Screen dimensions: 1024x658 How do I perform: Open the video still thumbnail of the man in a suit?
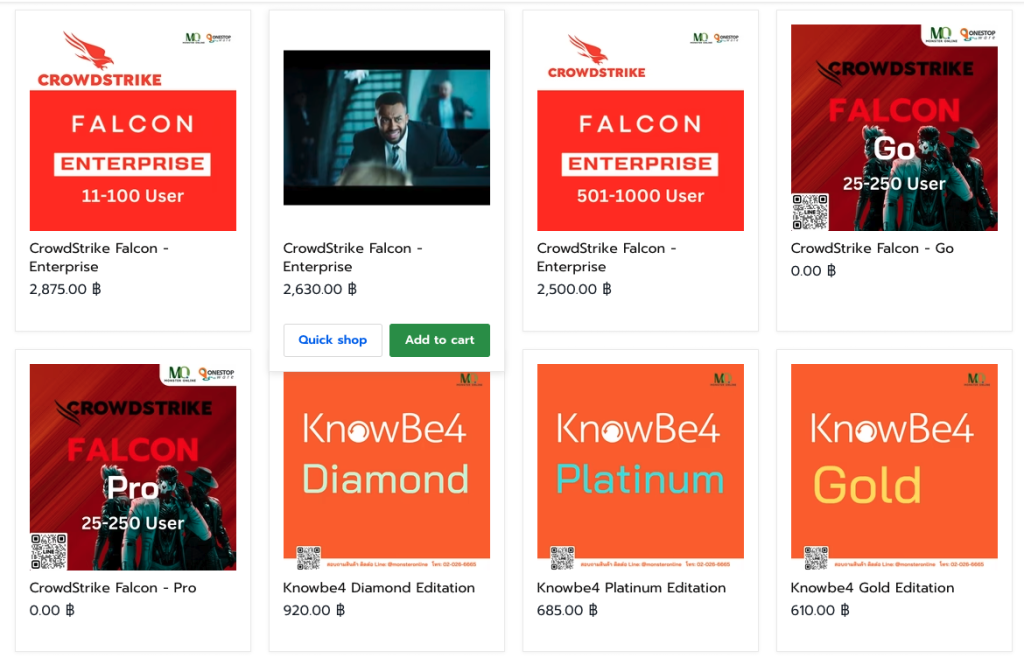(386, 127)
